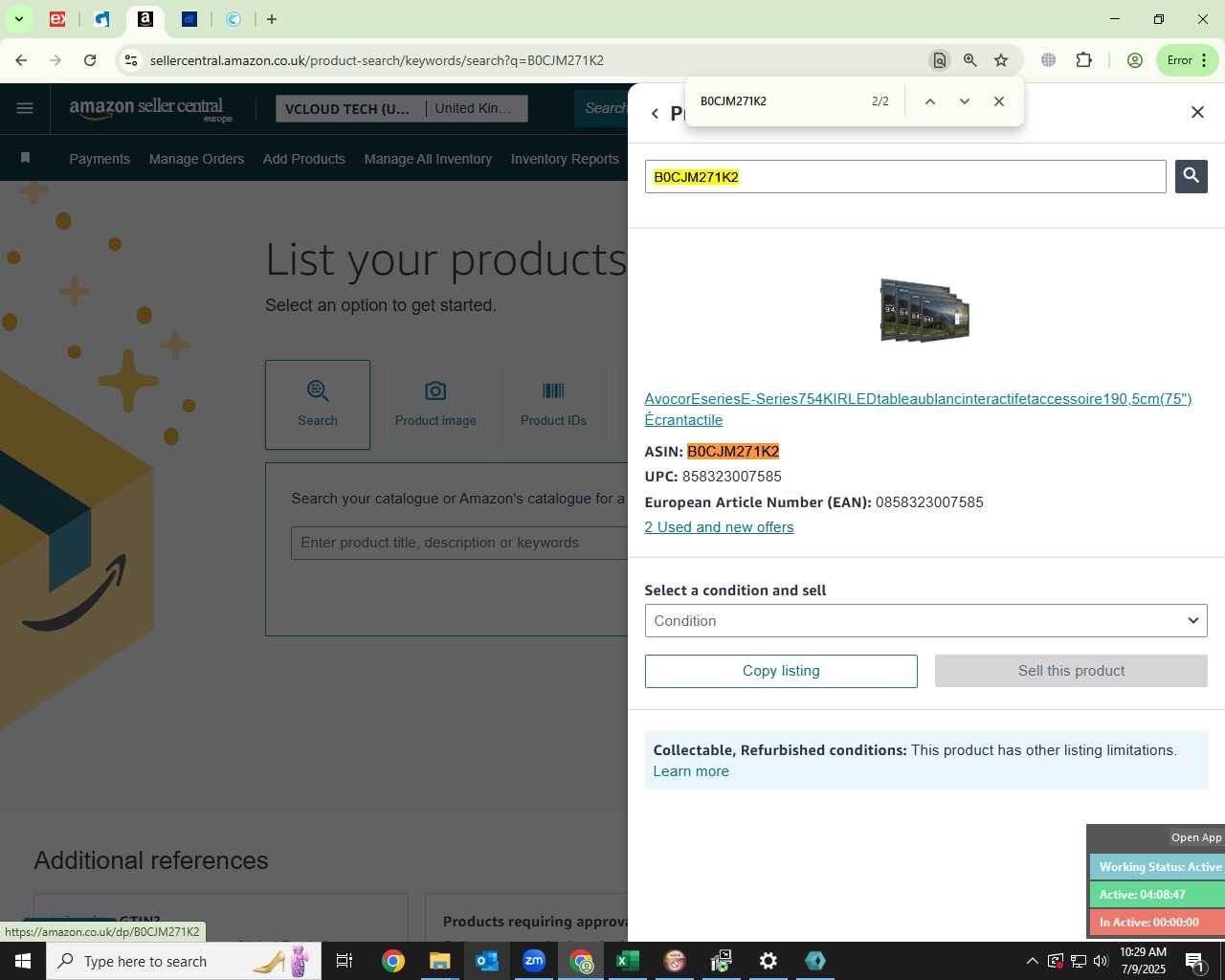
Task: Click the Copy listing button
Action: coord(781,671)
